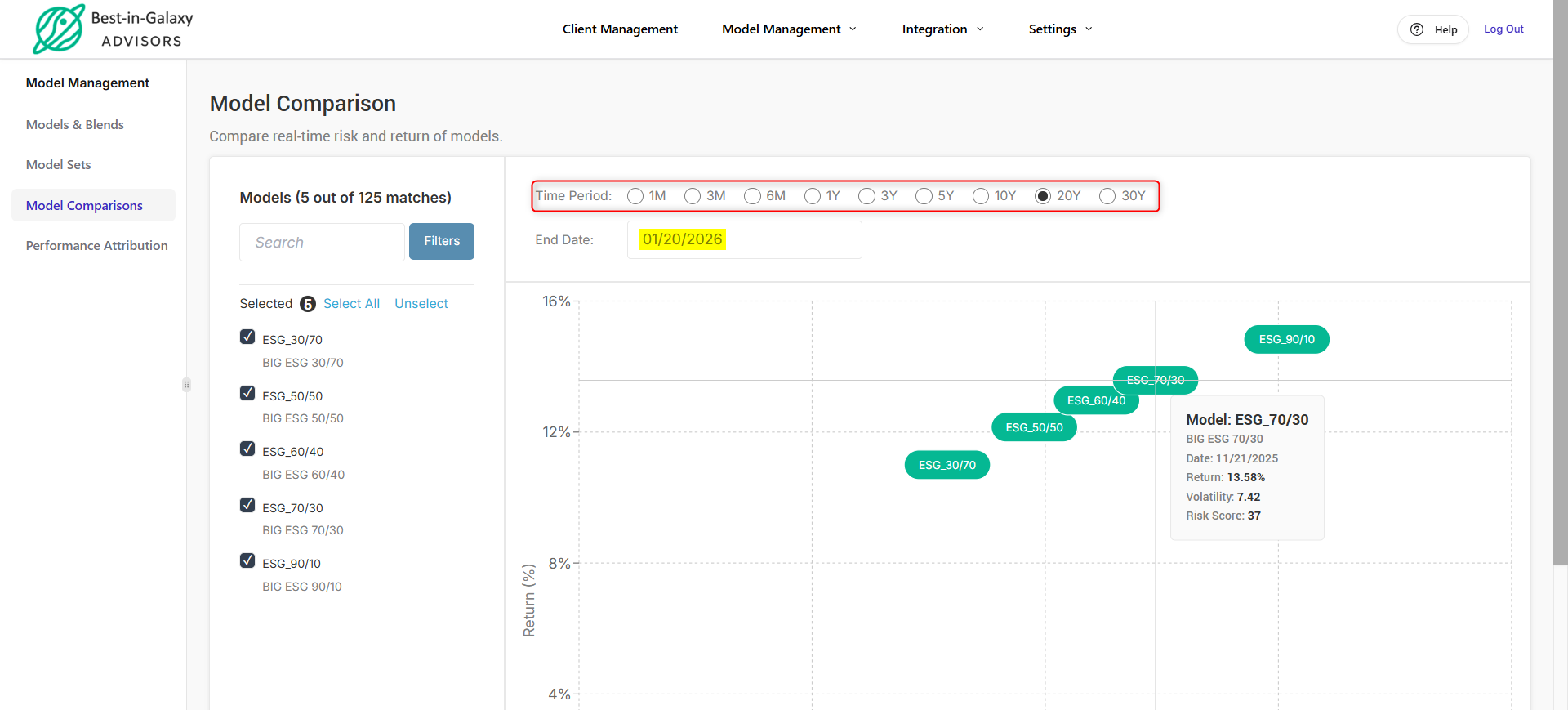
Task: Click the models Search input field
Action: (x=322, y=242)
